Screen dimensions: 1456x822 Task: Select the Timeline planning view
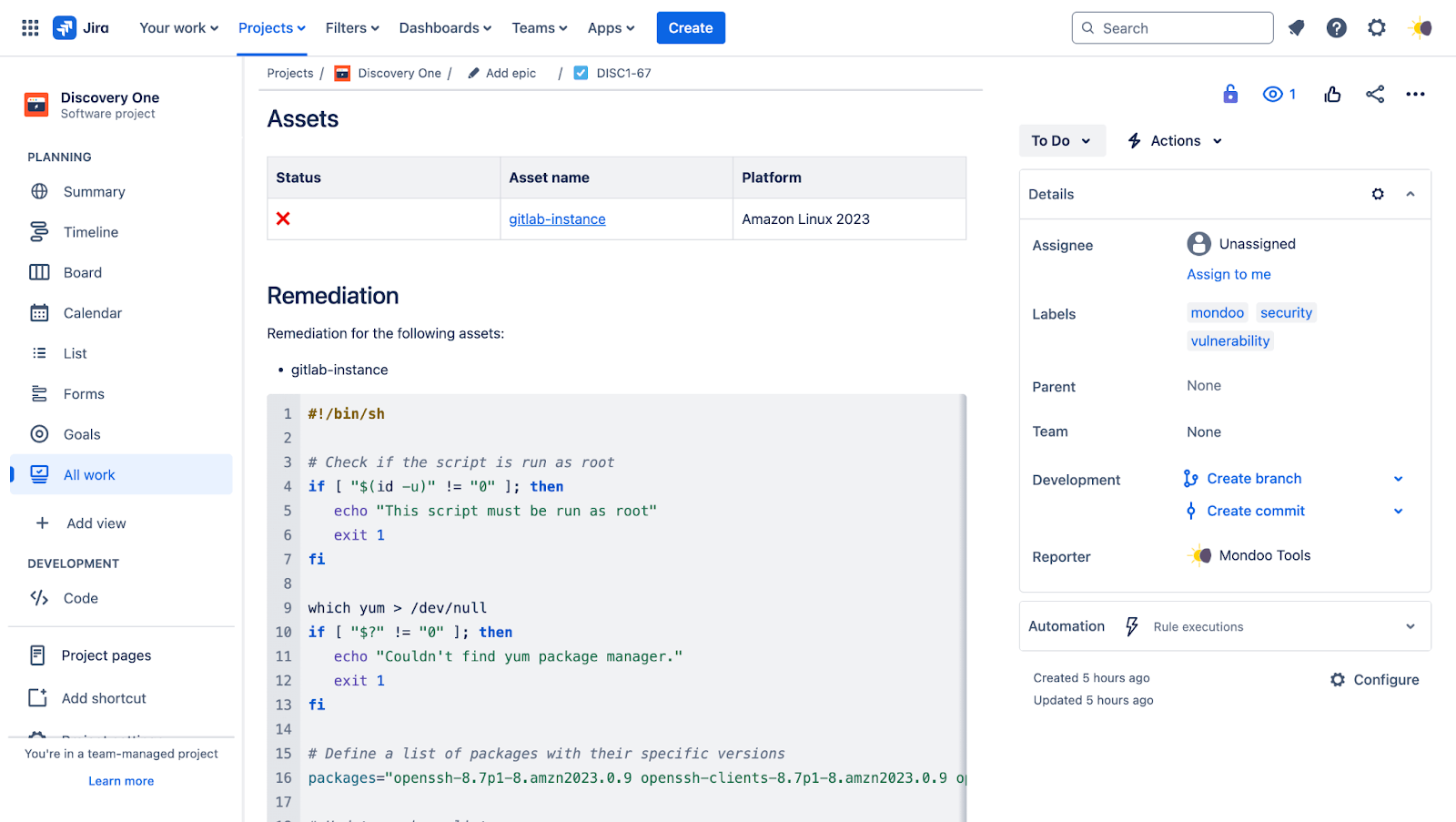coord(92,231)
